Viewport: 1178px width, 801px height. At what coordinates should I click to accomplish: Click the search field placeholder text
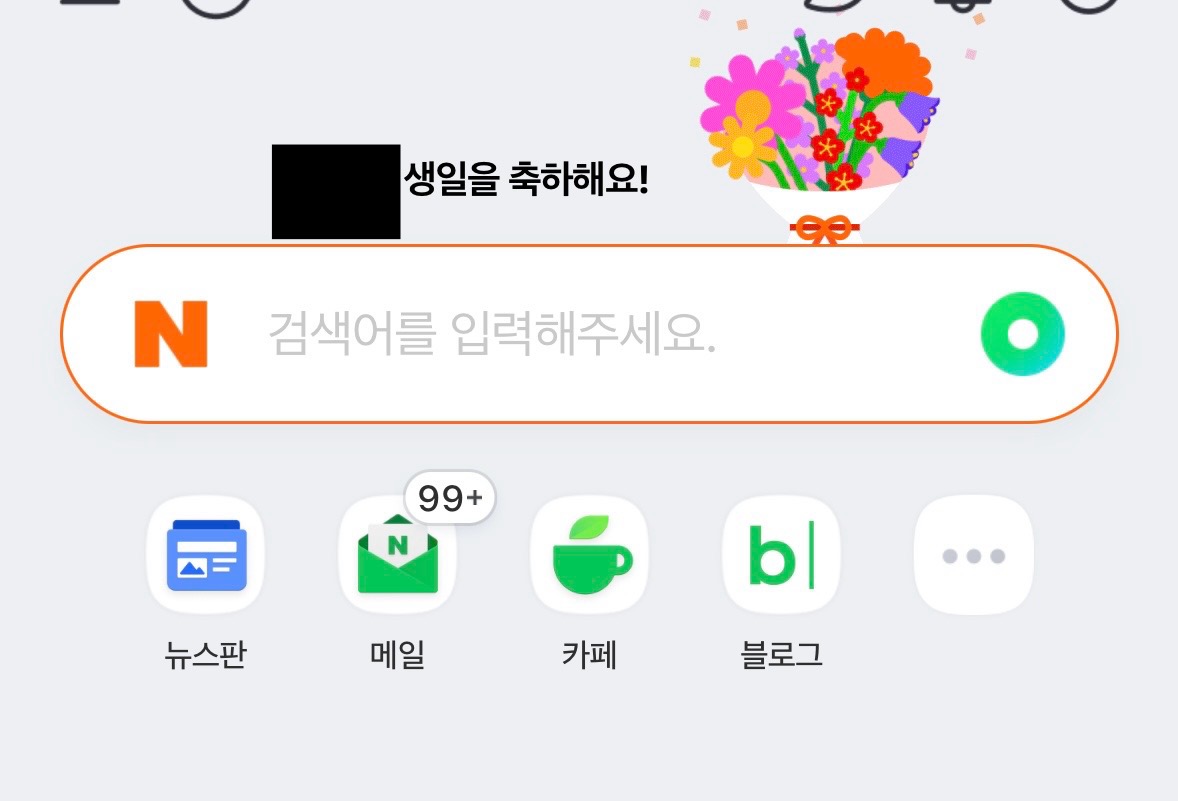tap(492, 334)
